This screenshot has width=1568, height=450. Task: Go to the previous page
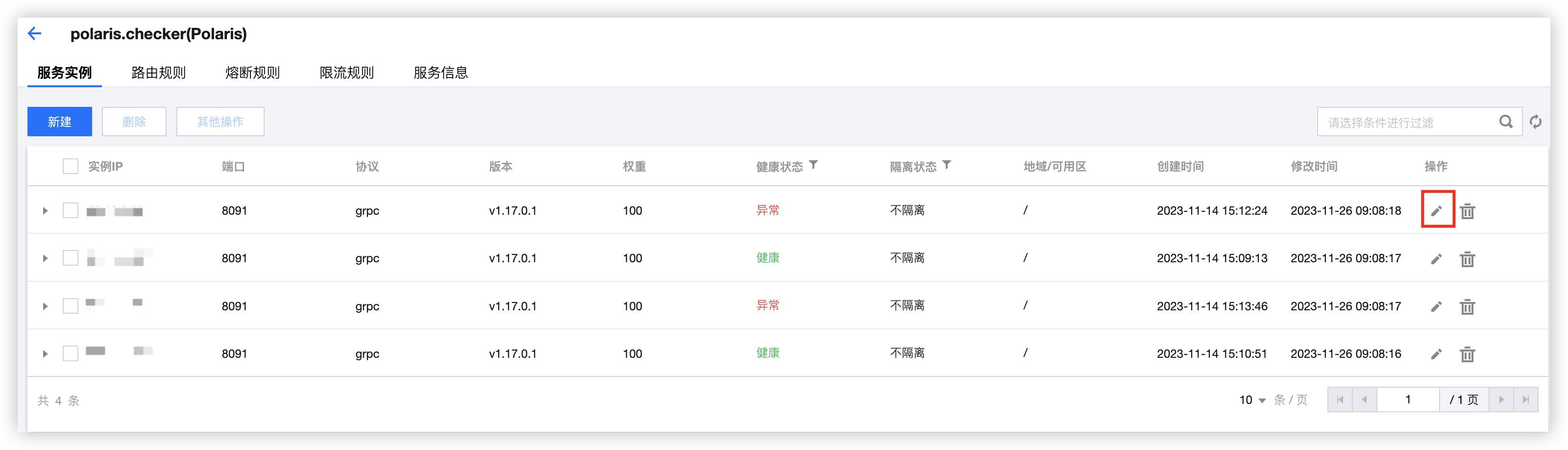tap(1364, 400)
